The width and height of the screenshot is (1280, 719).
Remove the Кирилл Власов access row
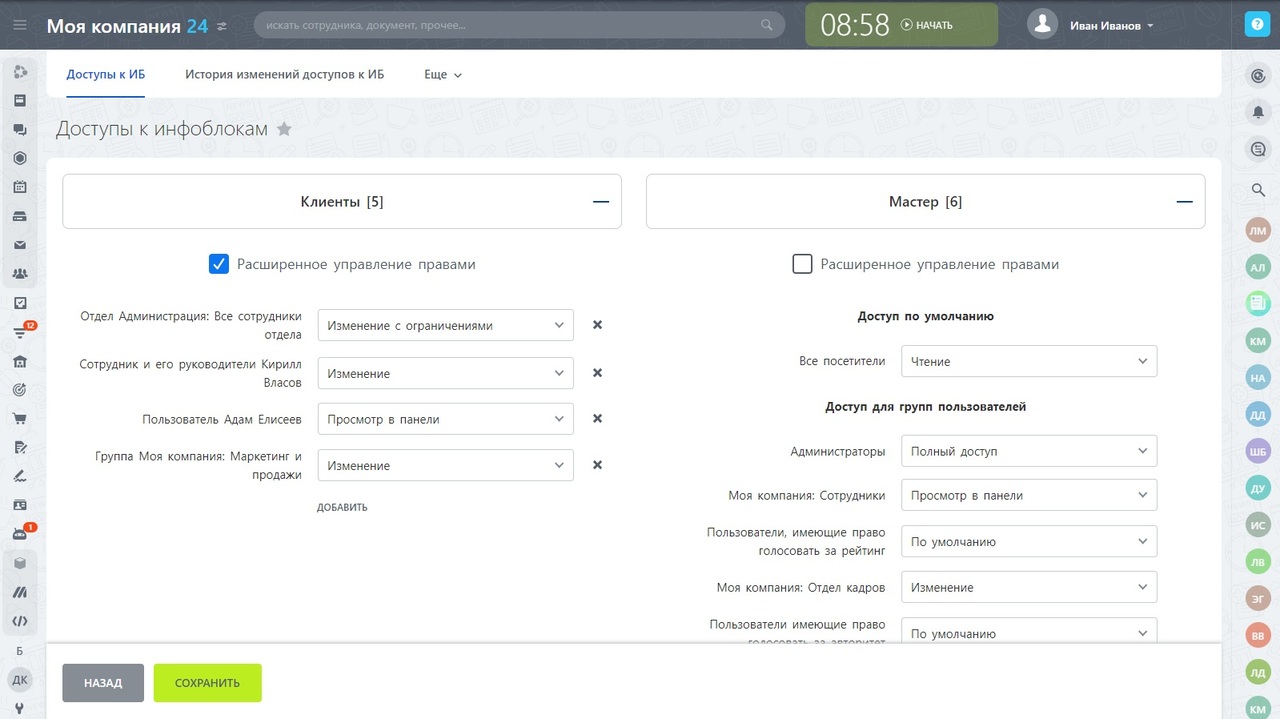point(597,373)
